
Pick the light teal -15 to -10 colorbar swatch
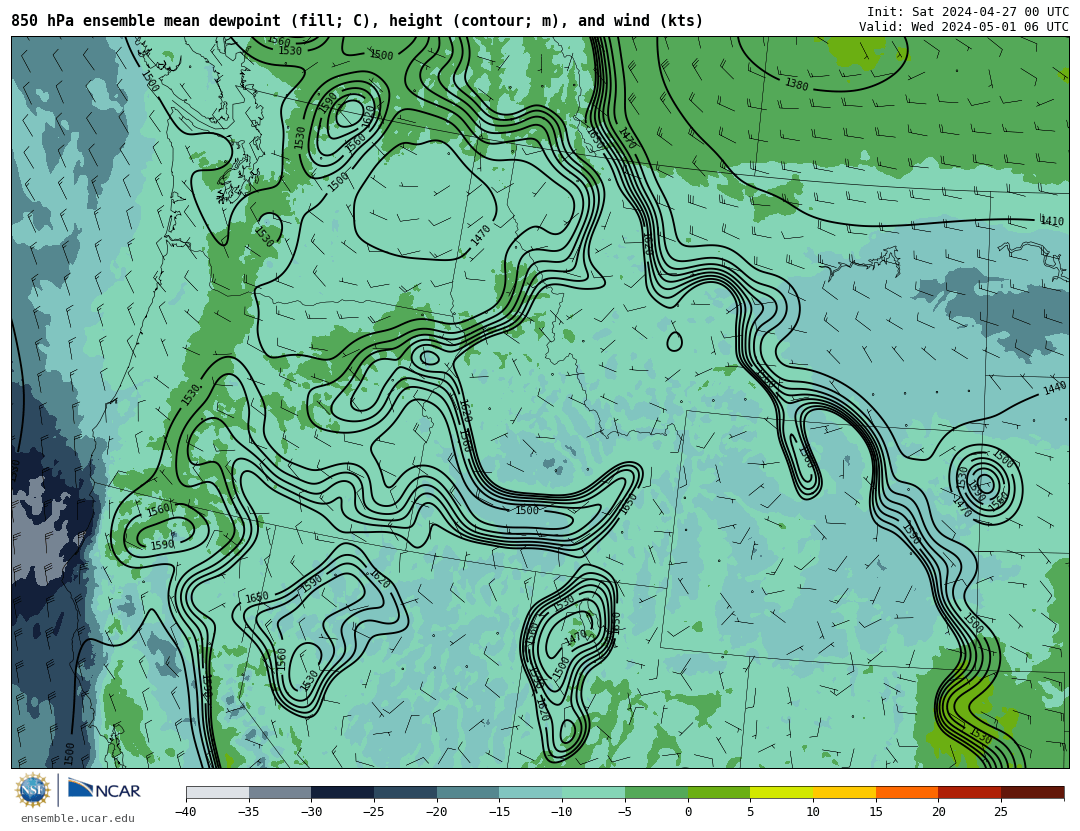click(531, 792)
